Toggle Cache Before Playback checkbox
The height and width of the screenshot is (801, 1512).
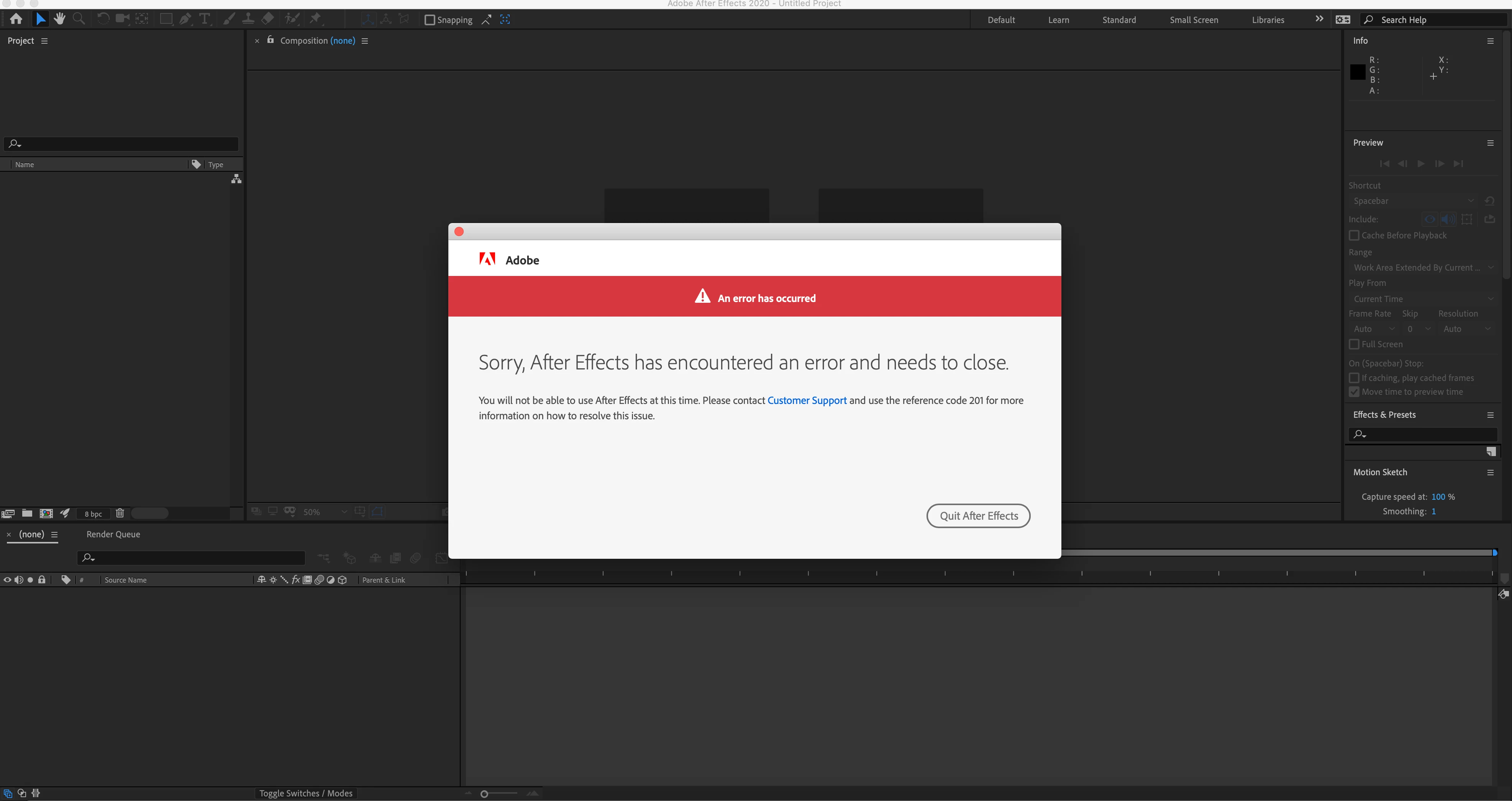click(x=1354, y=235)
